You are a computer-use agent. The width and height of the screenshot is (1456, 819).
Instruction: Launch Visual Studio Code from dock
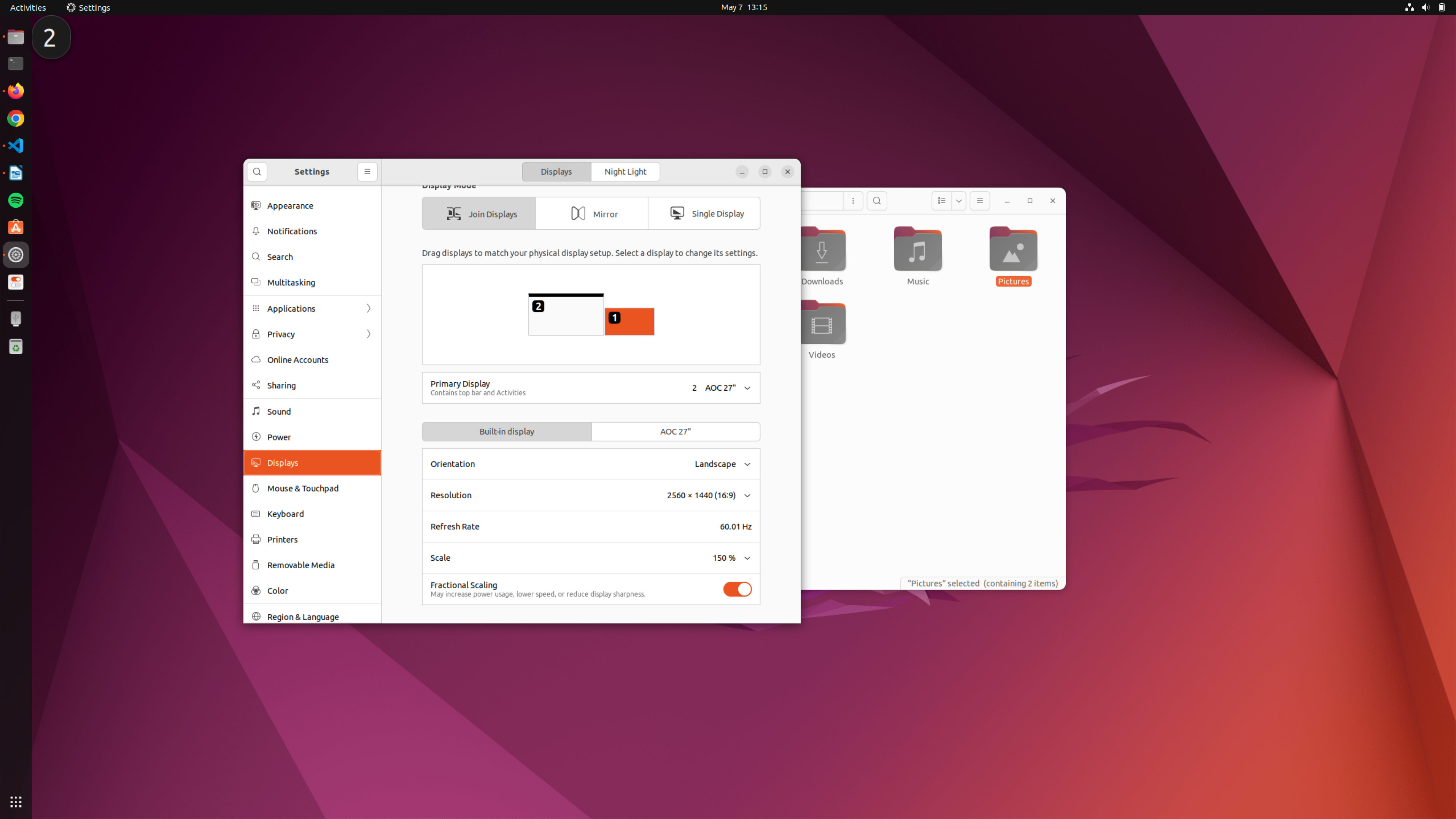pyautogui.click(x=16, y=146)
